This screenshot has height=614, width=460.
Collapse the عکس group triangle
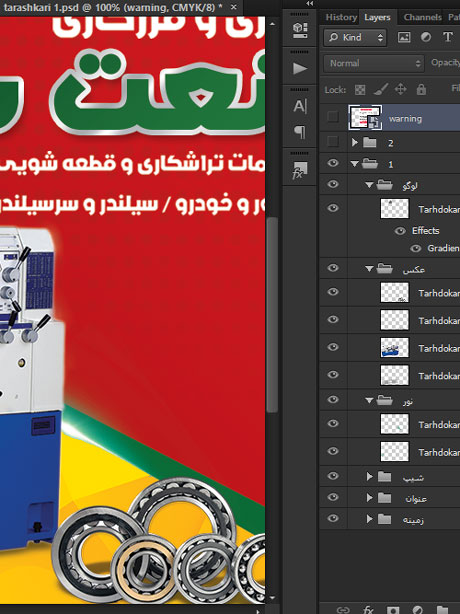(x=369, y=269)
